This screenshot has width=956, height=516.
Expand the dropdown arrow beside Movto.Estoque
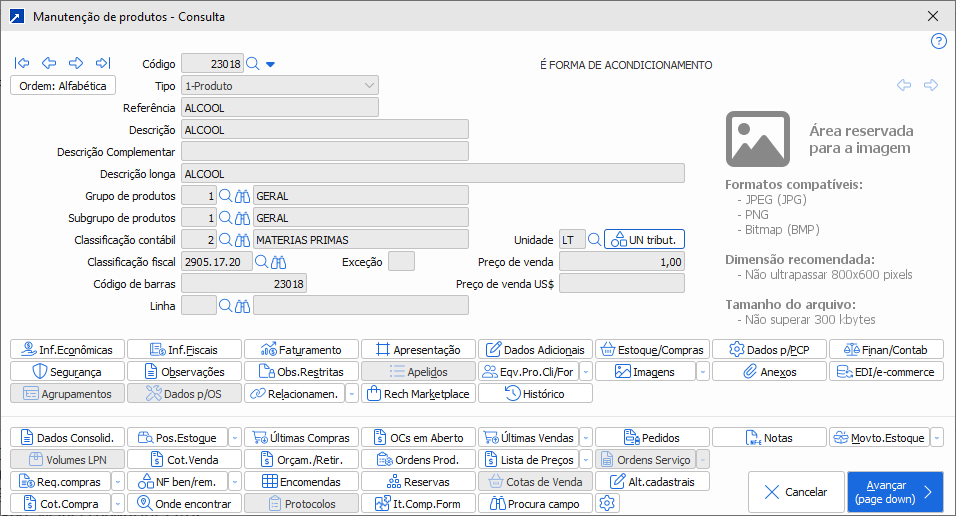coord(936,437)
